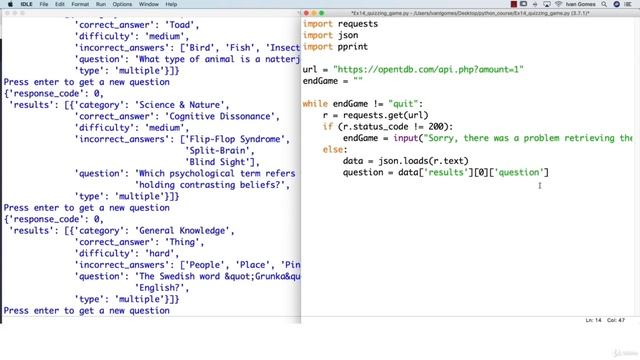This screenshot has width=640, height=360.
Task: Open the Run menu
Action: tap(101, 4)
